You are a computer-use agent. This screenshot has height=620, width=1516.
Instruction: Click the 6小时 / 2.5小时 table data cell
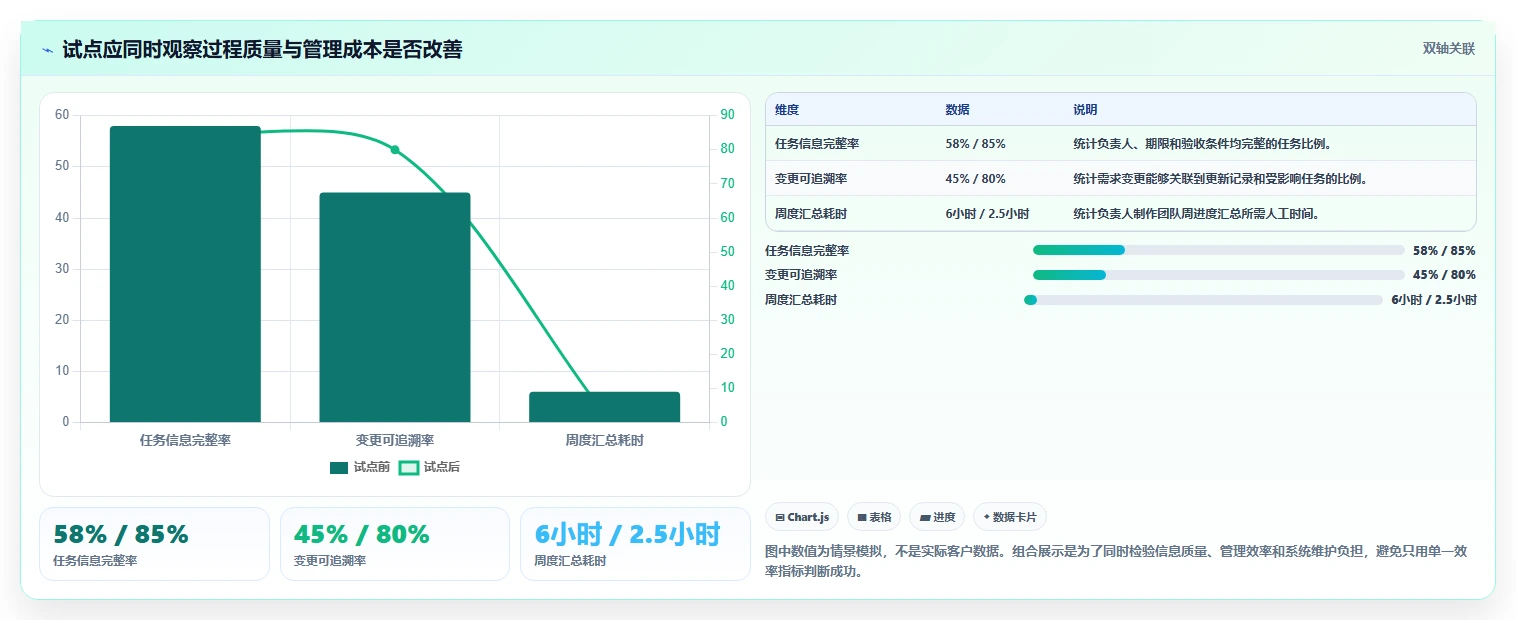click(987, 214)
